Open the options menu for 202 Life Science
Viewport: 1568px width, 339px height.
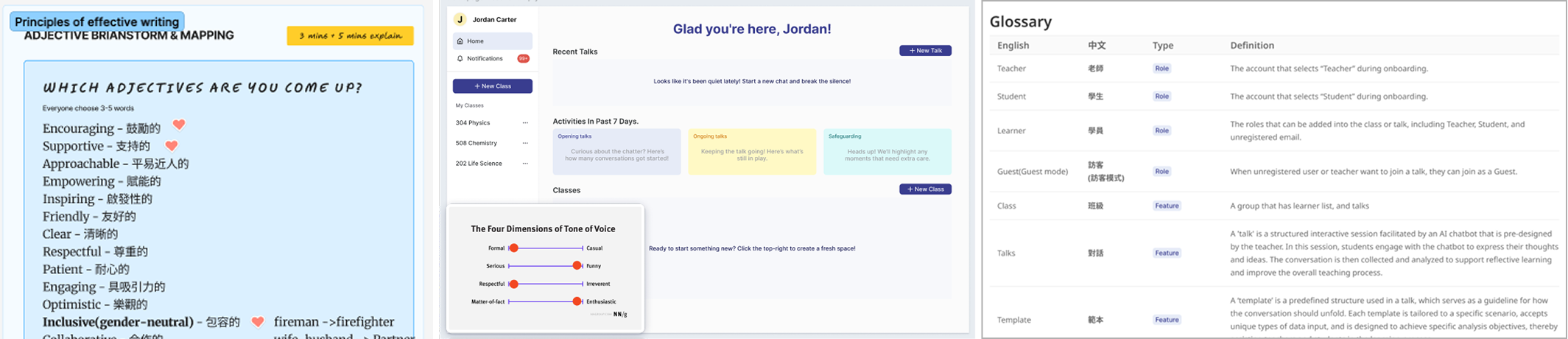pyautogui.click(x=525, y=164)
